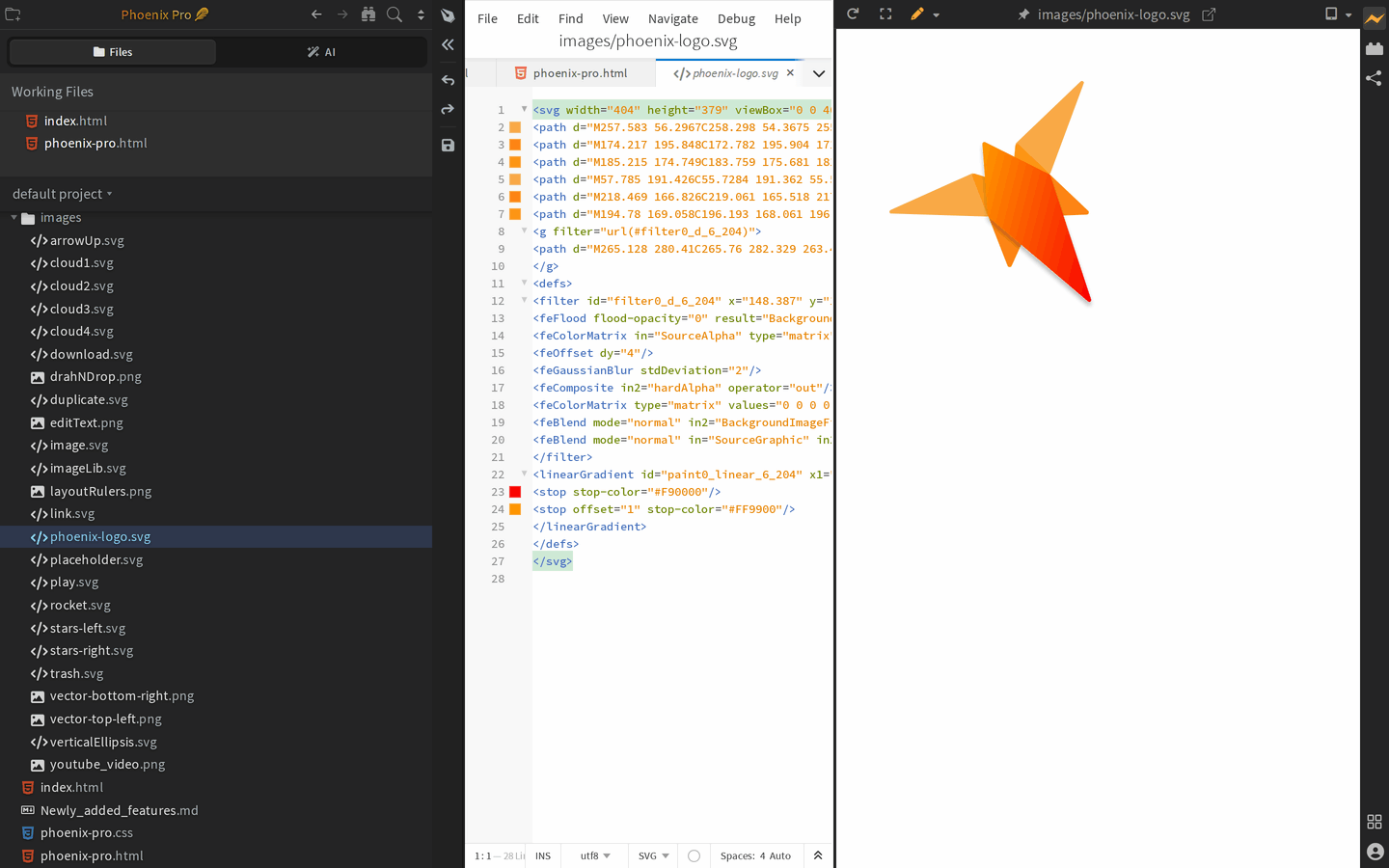Open the Find menu
The image size is (1389, 868).
coord(571,18)
